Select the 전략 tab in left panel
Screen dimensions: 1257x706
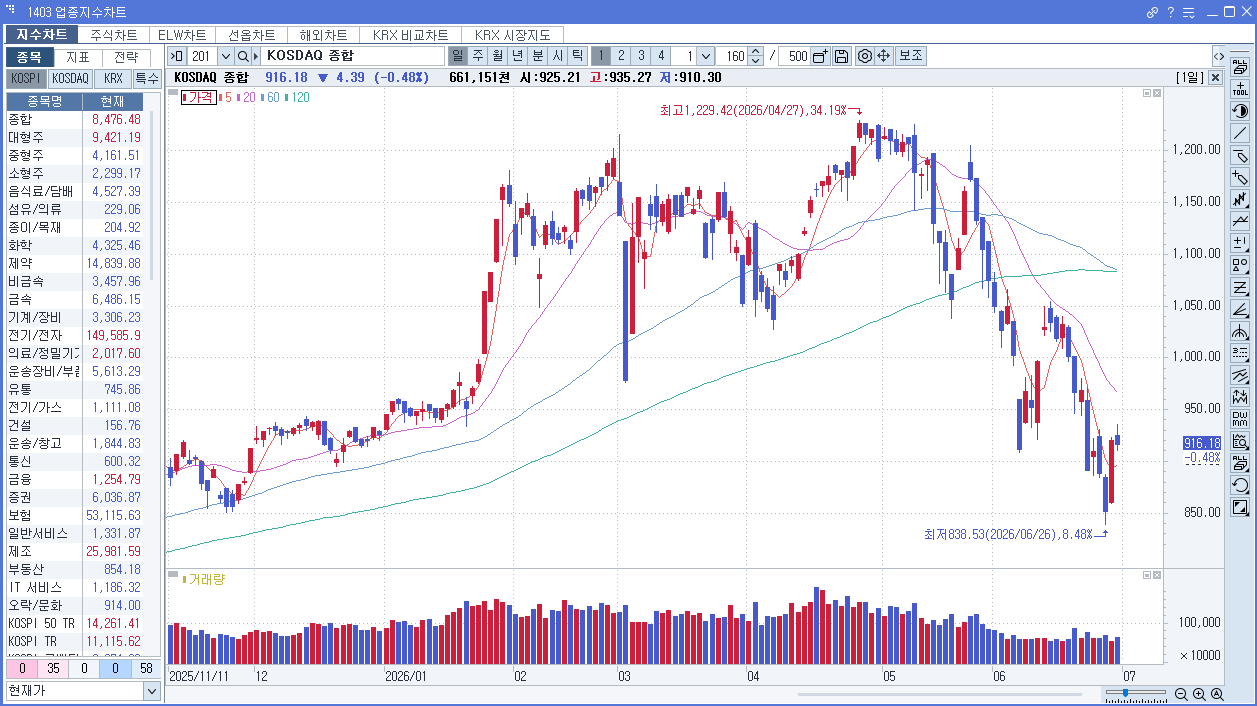126,57
